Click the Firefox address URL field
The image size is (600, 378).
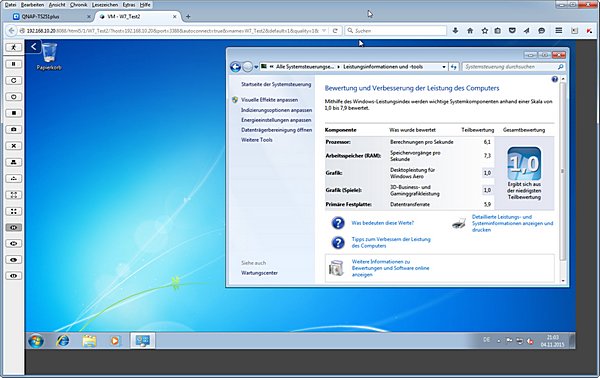pyautogui.click(x=172, y=31)
